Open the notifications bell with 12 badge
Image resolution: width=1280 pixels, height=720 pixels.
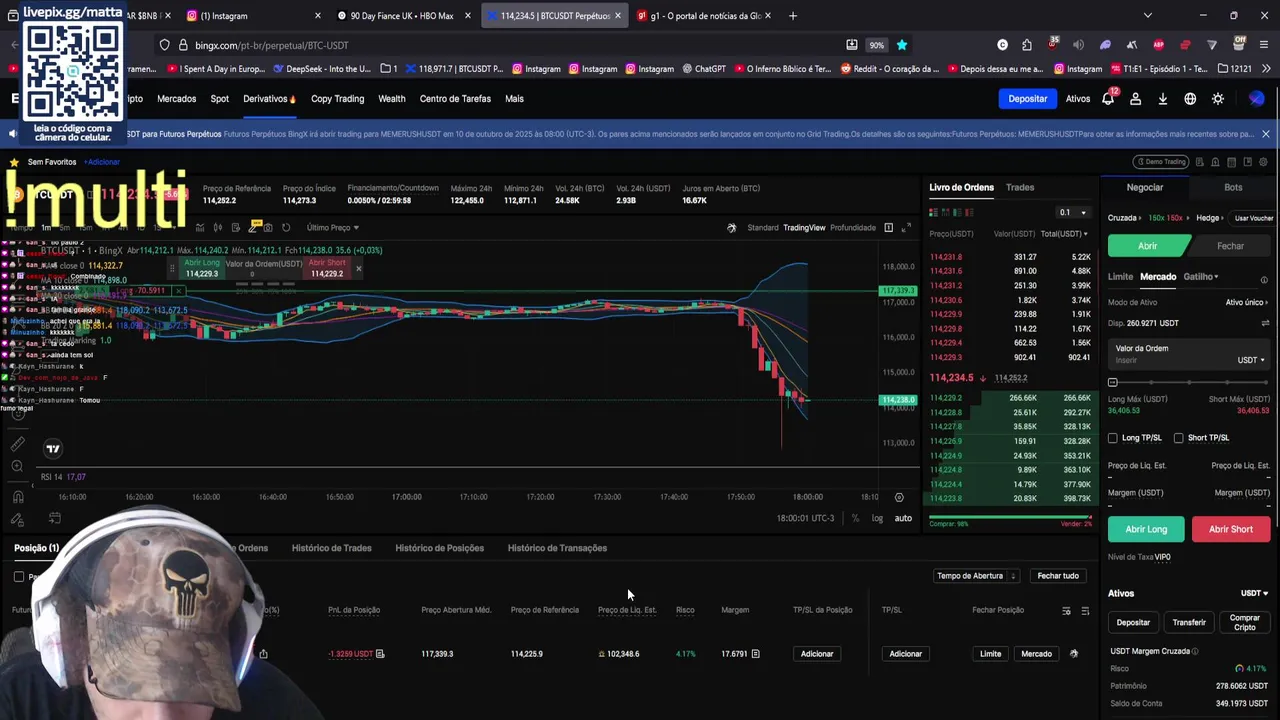(1109, 98)
